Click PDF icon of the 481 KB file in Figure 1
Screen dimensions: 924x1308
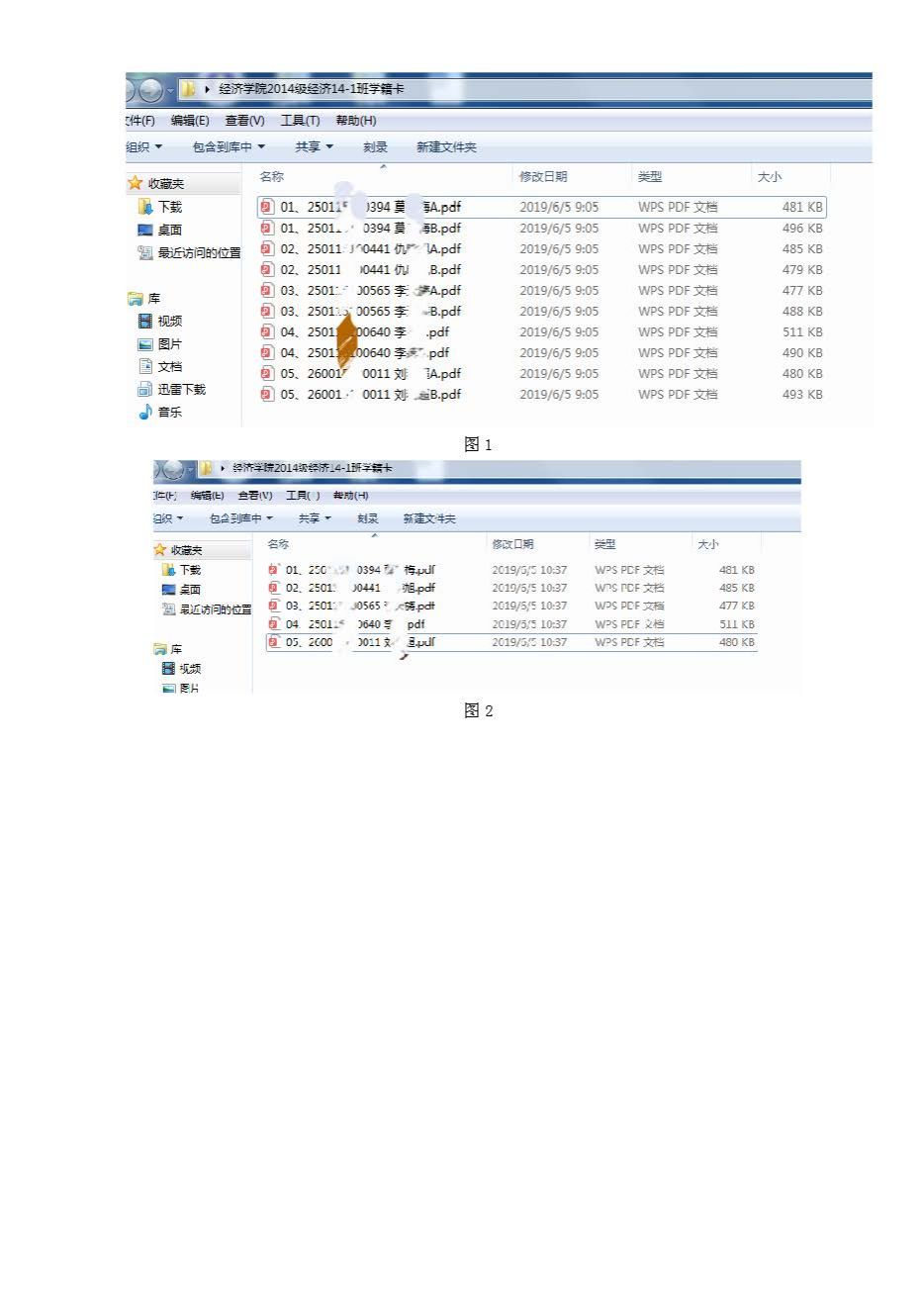(x=267, y=207)
